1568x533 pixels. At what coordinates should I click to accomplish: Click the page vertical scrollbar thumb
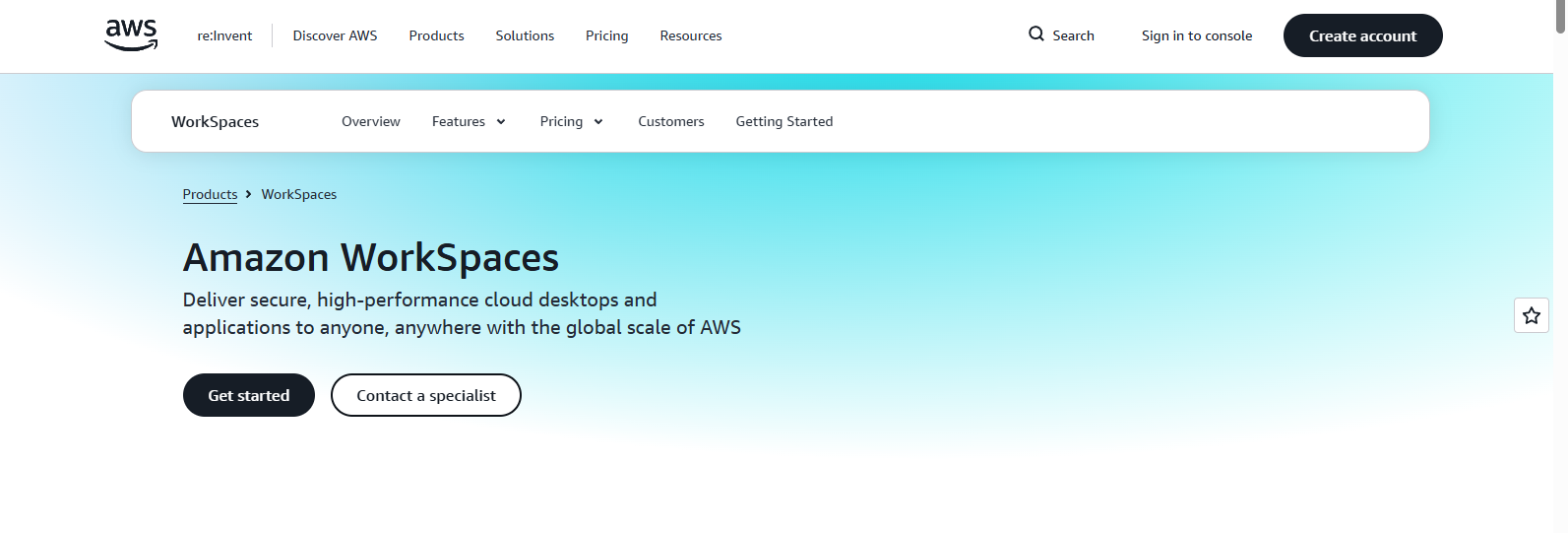point(1560,17)
